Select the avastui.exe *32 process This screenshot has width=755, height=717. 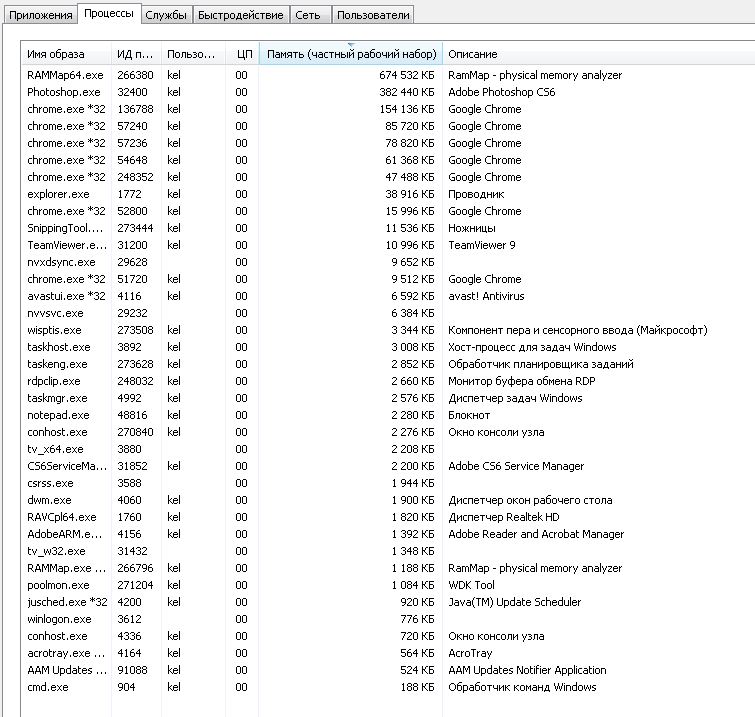point(388,296)
